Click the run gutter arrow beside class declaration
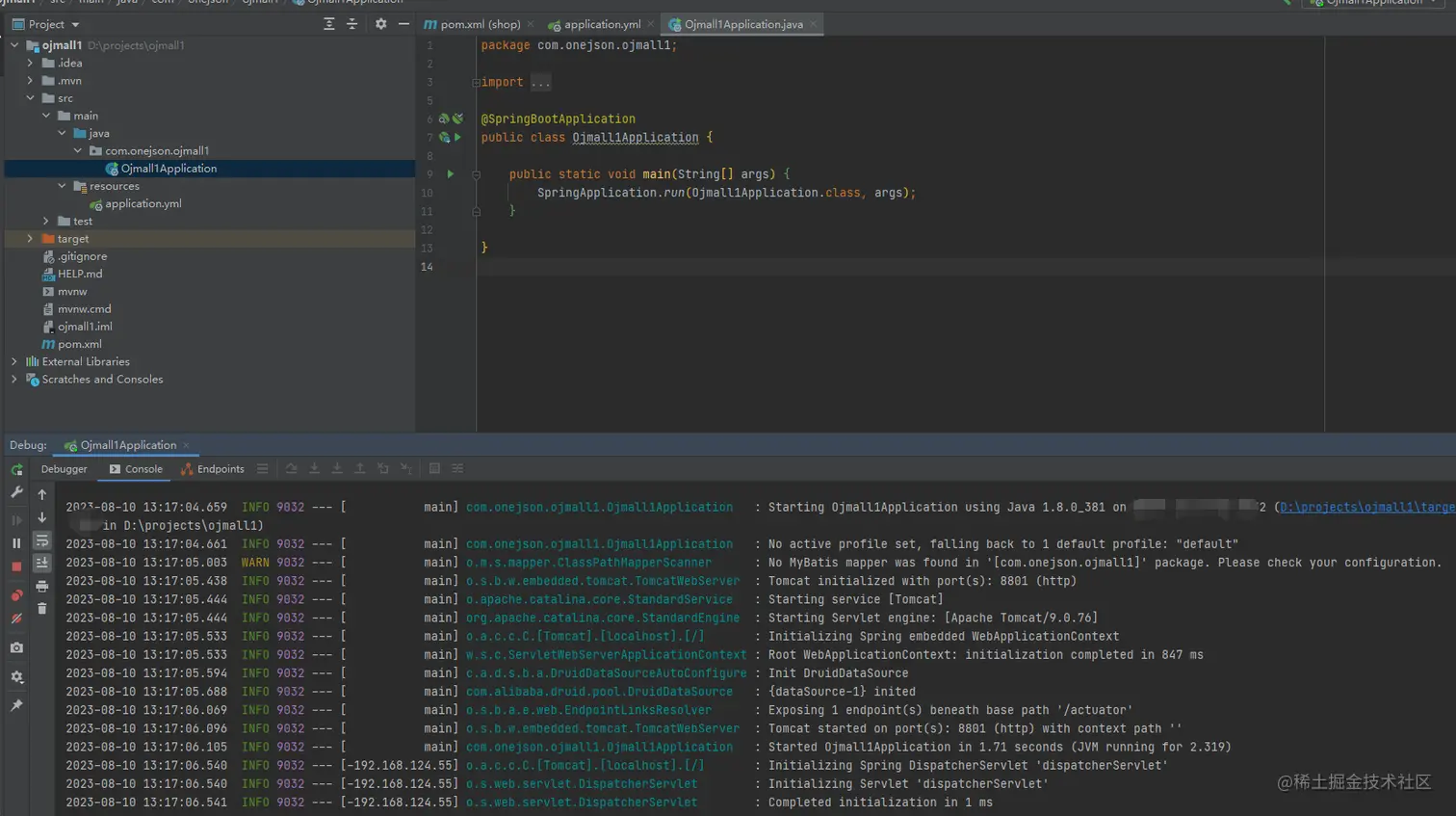Screen dimensions: 1456x816 [458, 138]
